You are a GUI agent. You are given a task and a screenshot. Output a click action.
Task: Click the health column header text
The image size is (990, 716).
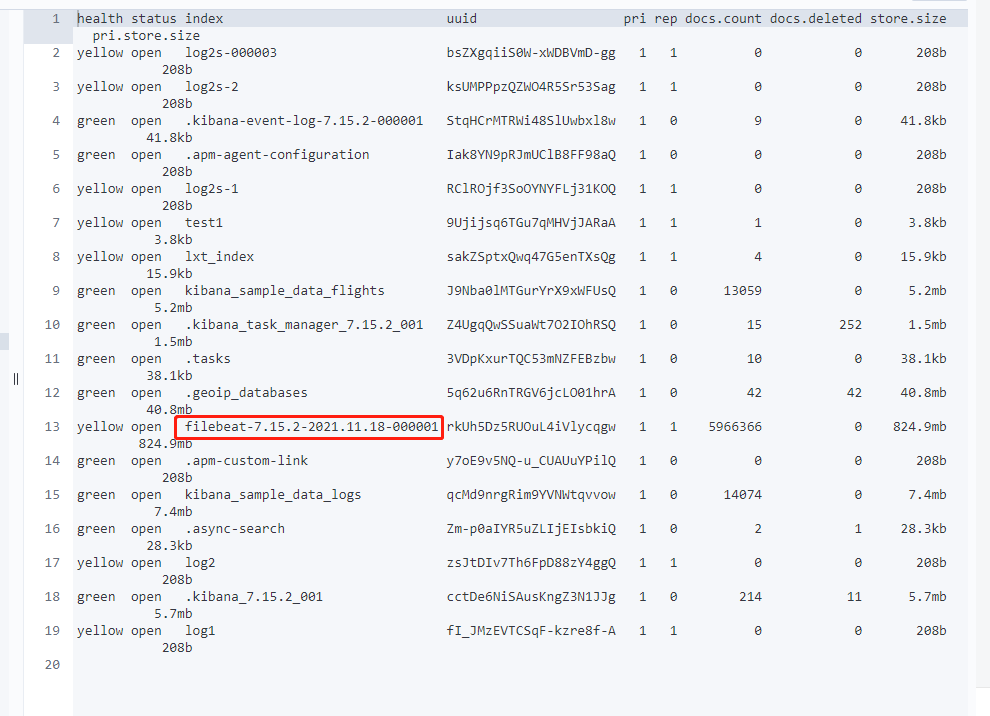point(100,19)
